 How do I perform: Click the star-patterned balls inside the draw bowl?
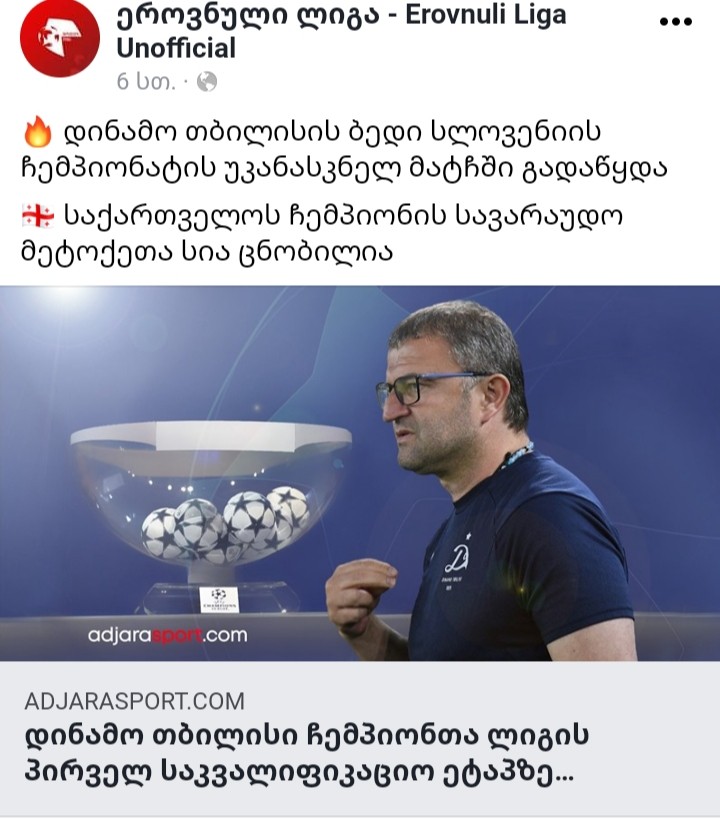point(224,524)
